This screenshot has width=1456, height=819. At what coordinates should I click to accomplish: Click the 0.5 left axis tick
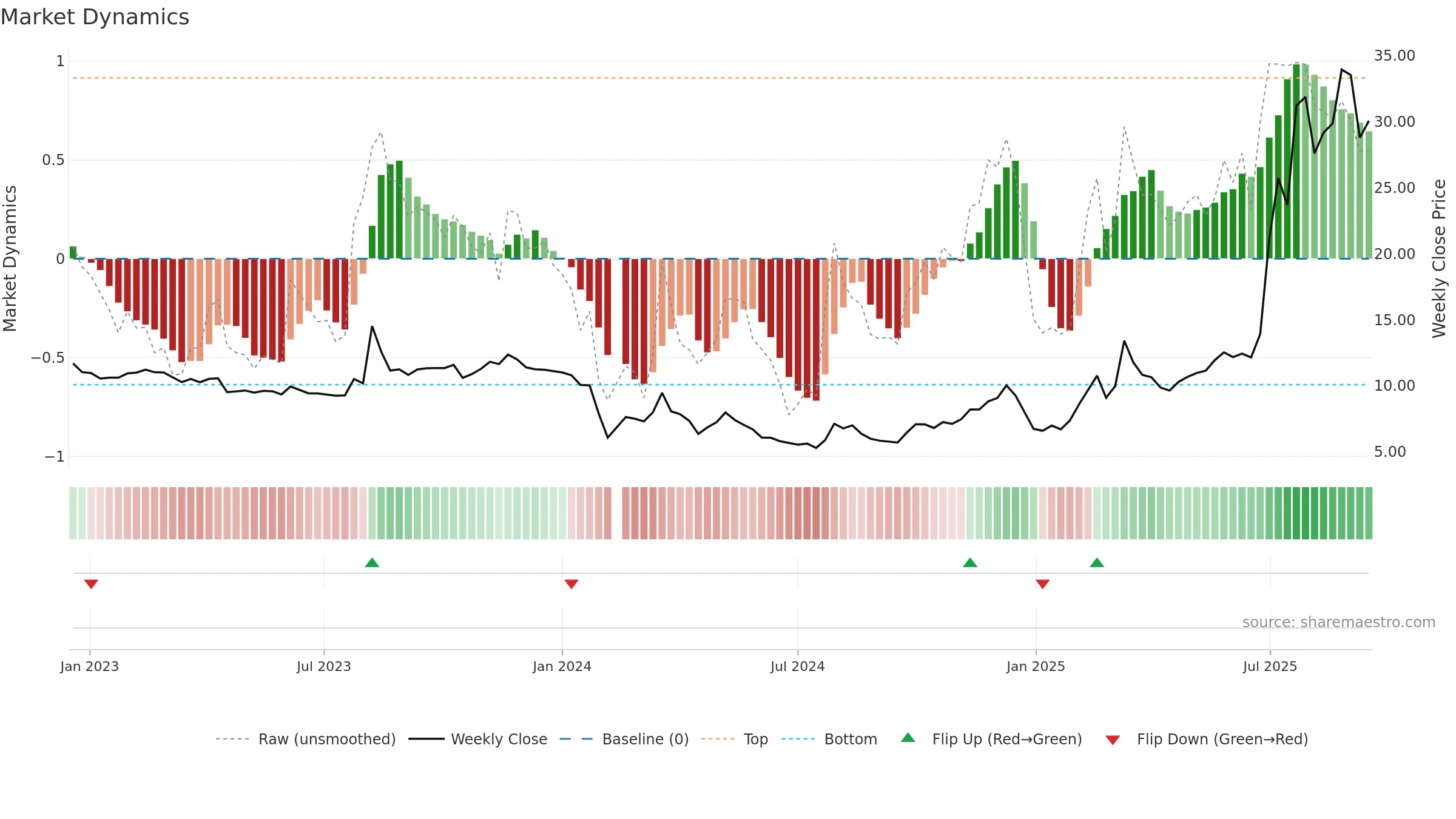(53, 160)
